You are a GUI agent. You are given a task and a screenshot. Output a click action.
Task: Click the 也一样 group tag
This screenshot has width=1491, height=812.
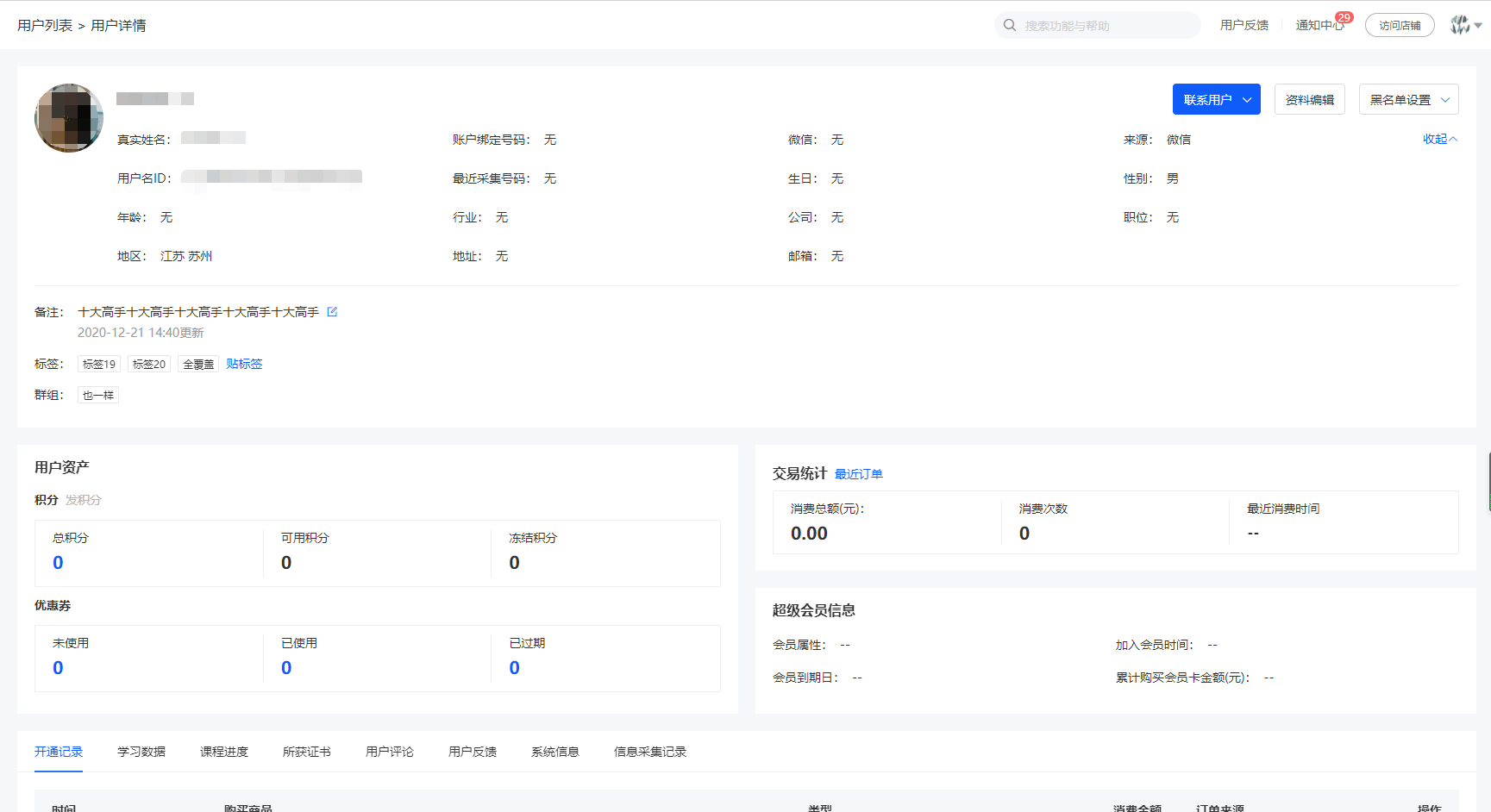98,395
